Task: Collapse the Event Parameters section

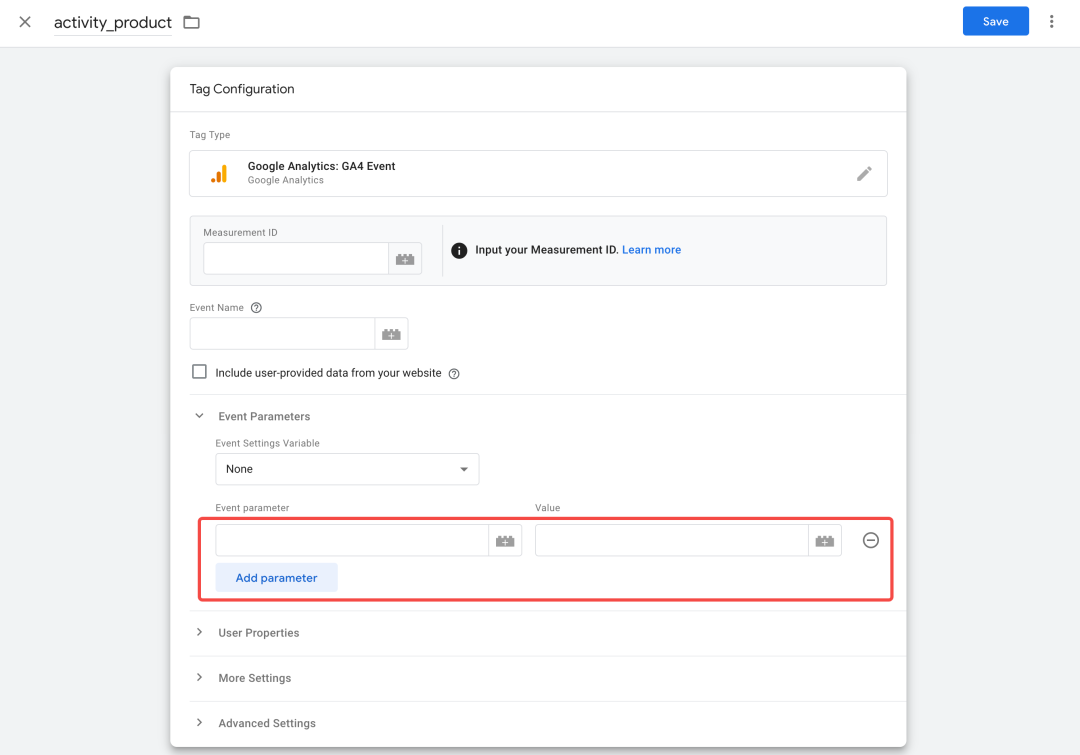Action: [199, 416]
